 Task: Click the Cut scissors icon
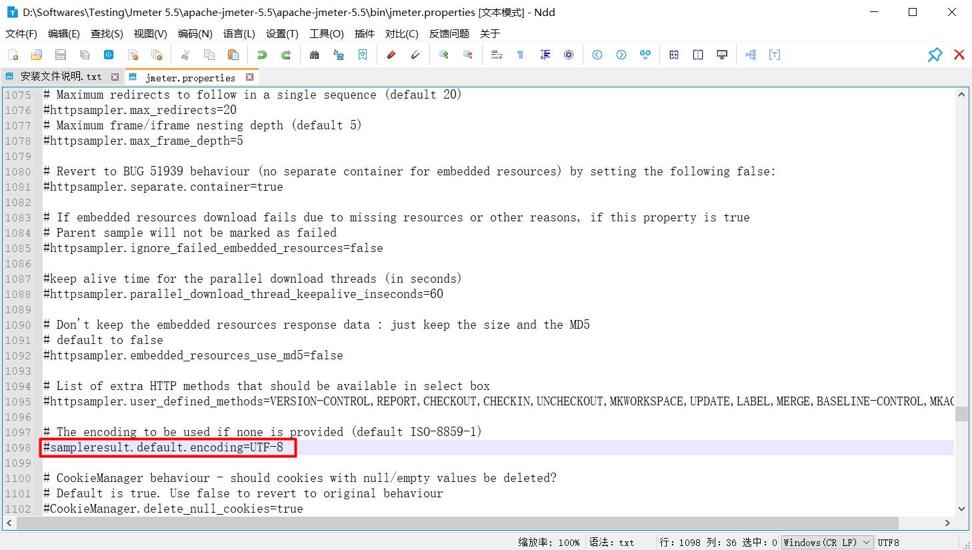[185, 55]
